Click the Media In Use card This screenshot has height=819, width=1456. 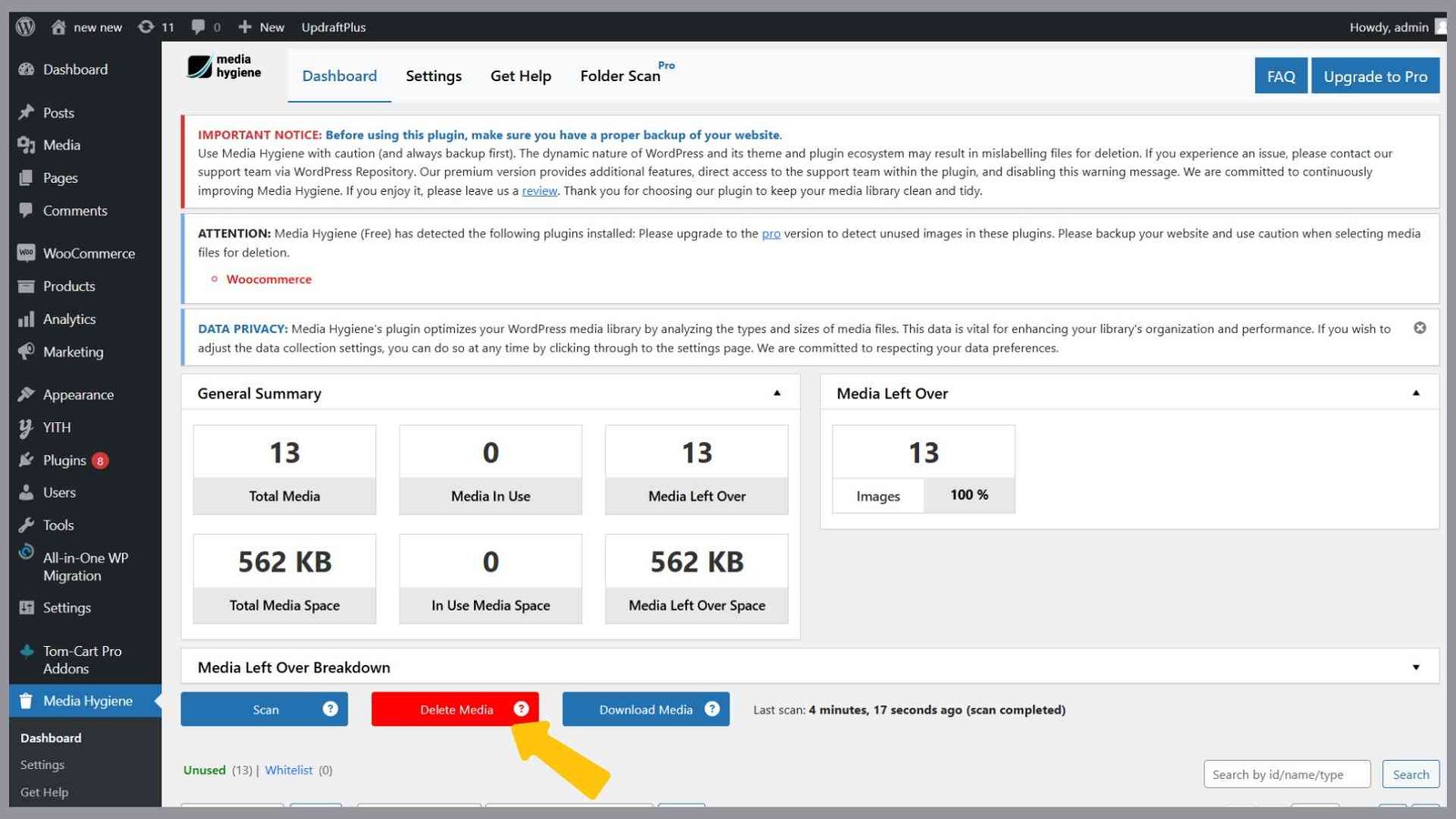click(x=490, y=470)
